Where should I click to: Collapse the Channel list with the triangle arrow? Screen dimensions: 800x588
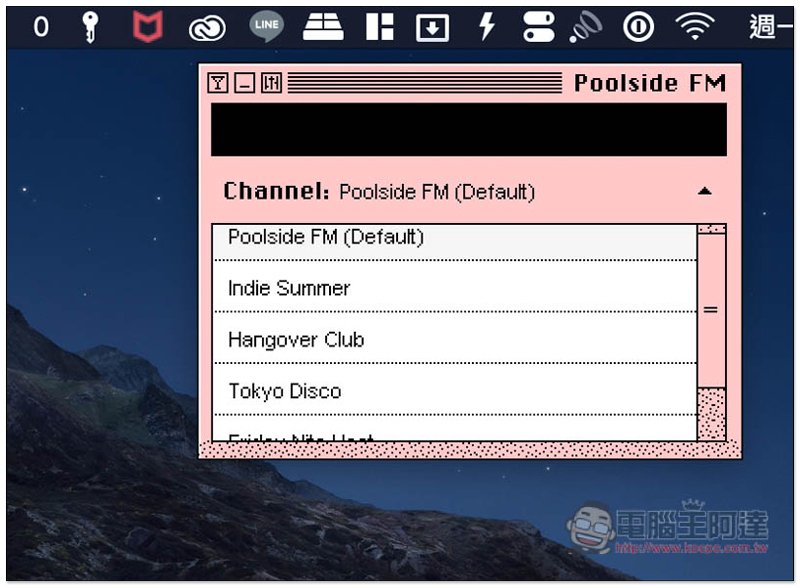point(705,191)
